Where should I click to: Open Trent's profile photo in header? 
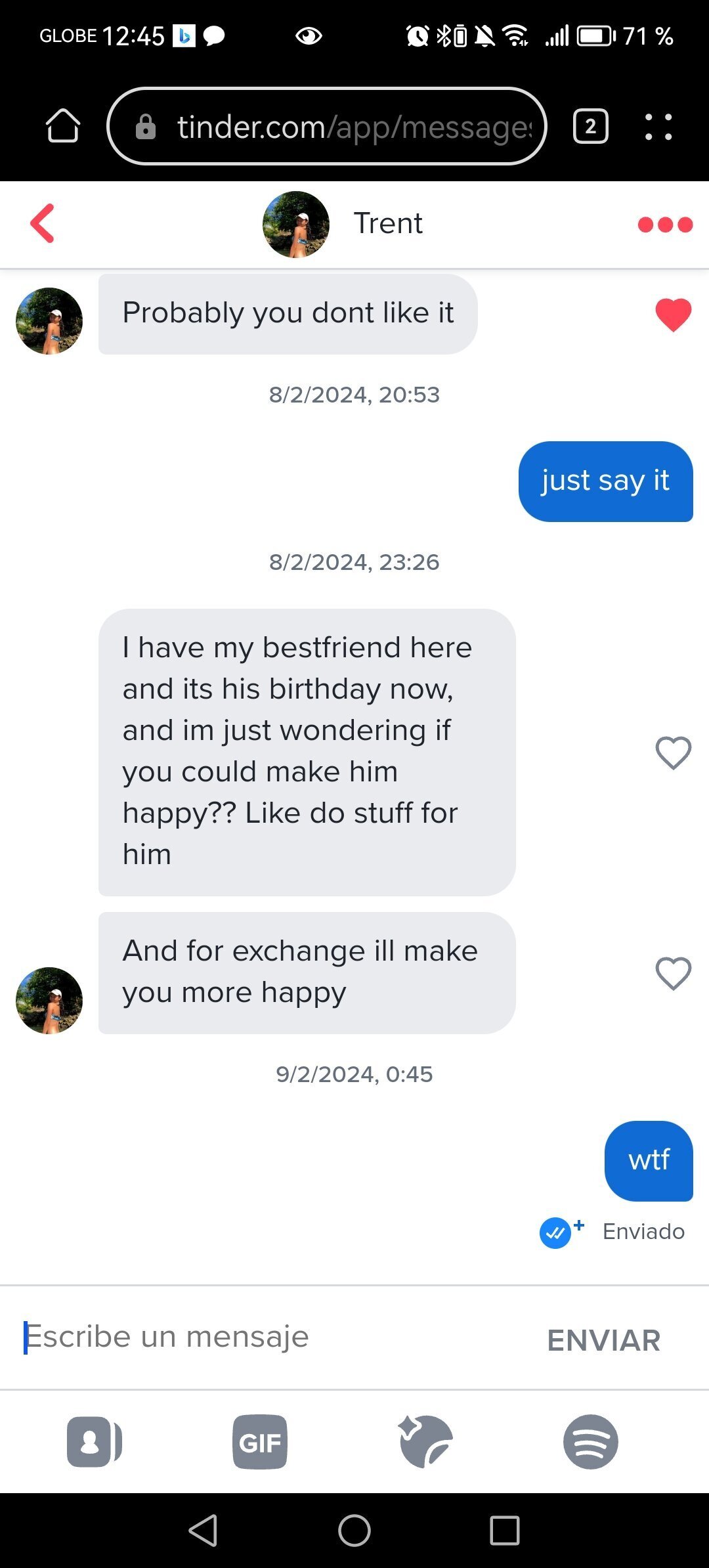(296, 225)
